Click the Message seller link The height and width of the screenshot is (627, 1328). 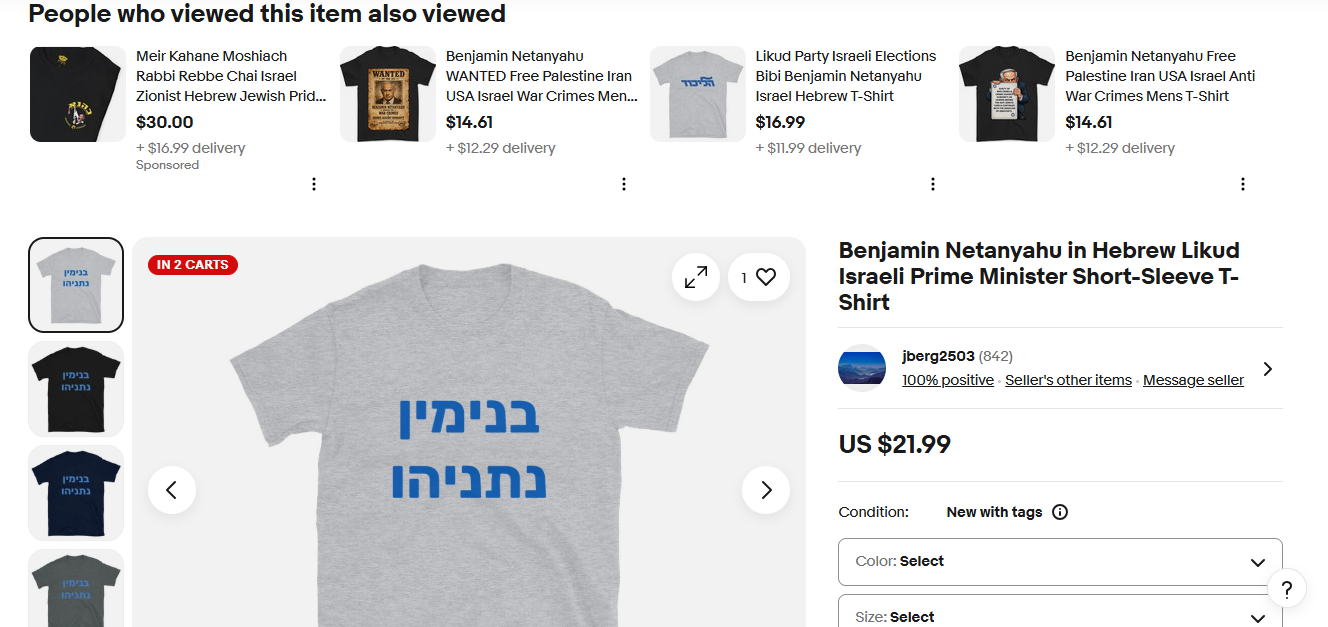(1193, 380)
